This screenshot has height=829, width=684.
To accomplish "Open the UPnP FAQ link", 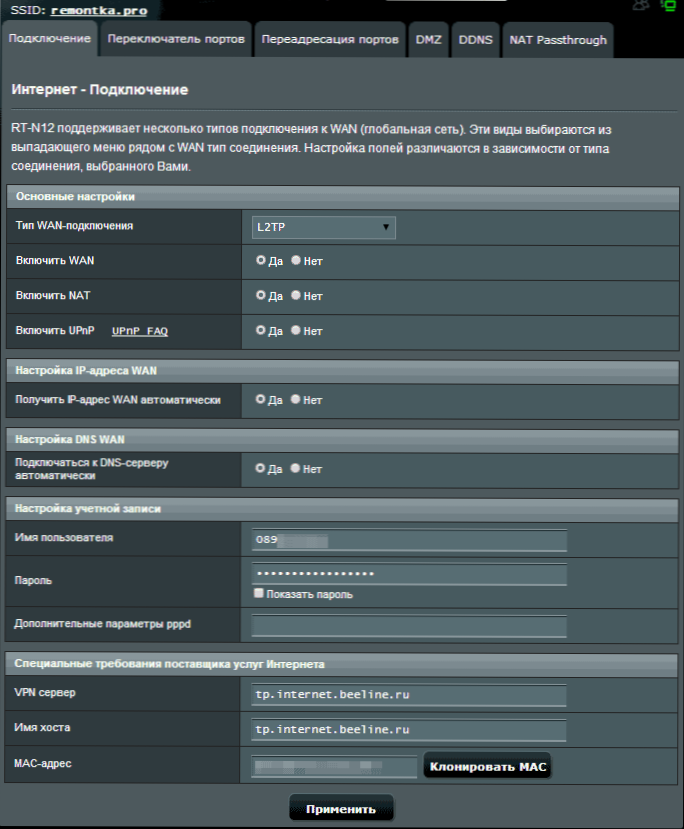I will (x=140, y=331).
